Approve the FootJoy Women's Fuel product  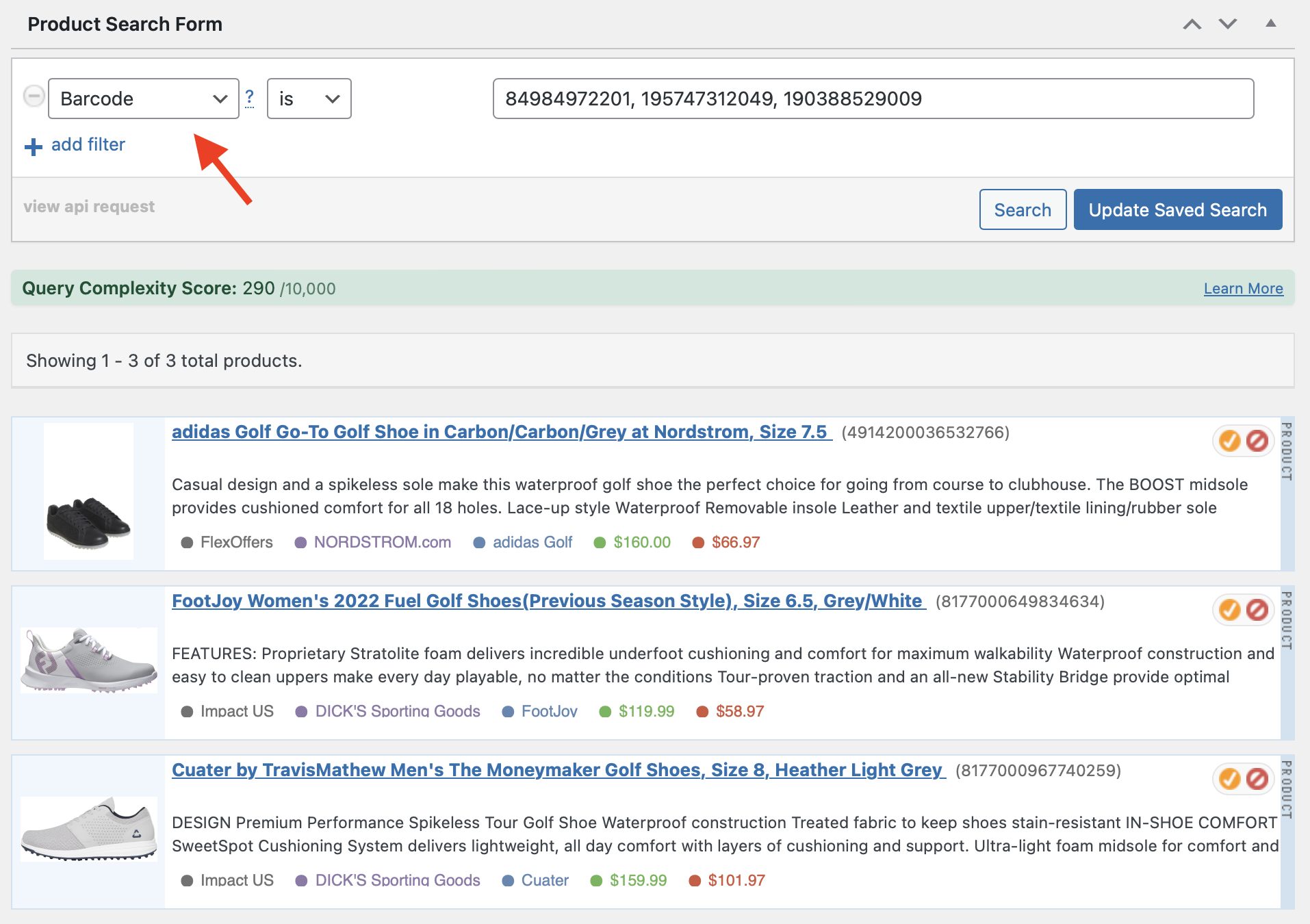[x=1231, y=609]
